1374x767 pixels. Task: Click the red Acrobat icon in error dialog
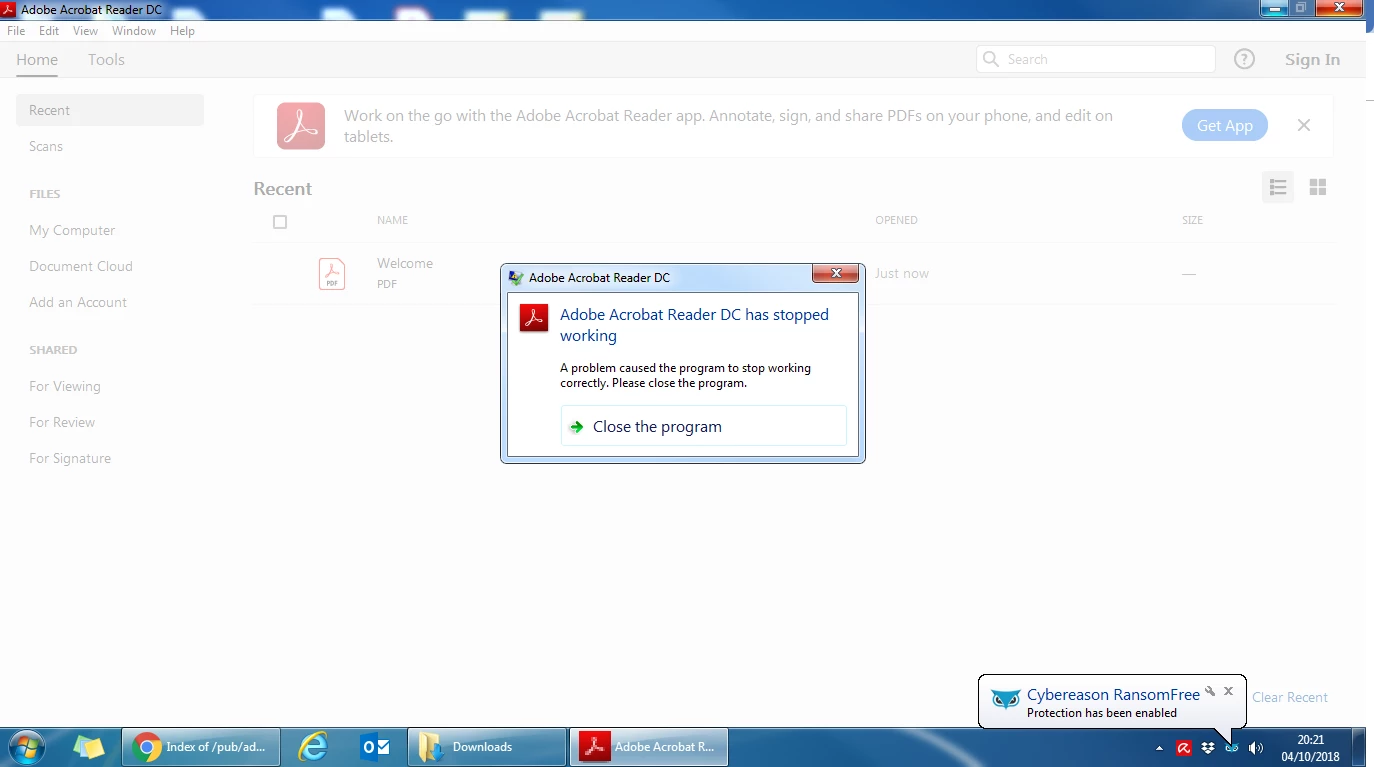pyautogui.click(x=534, y=317)
